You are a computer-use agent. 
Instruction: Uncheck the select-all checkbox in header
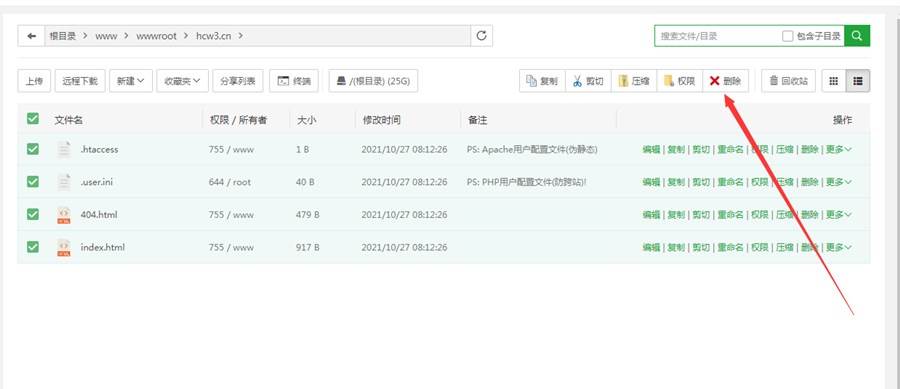pos(33,119)
